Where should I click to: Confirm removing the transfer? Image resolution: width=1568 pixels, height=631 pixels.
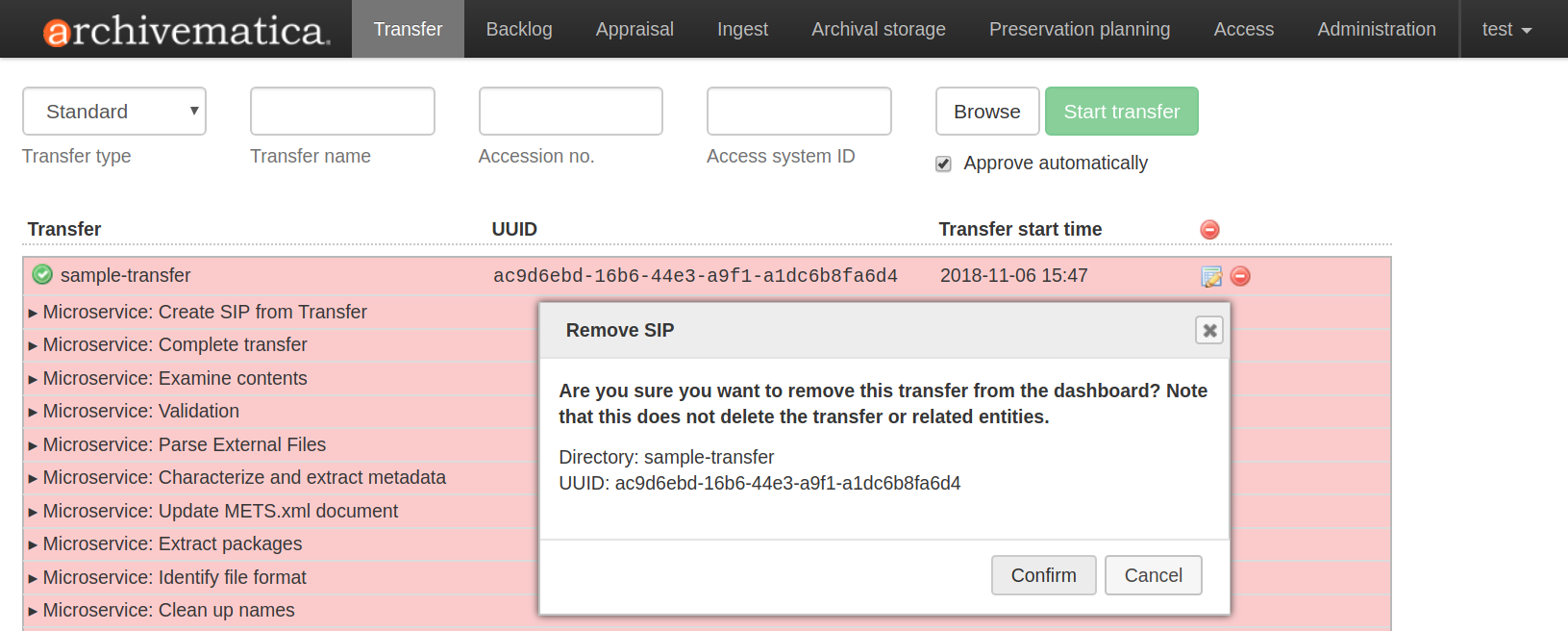1043,574
